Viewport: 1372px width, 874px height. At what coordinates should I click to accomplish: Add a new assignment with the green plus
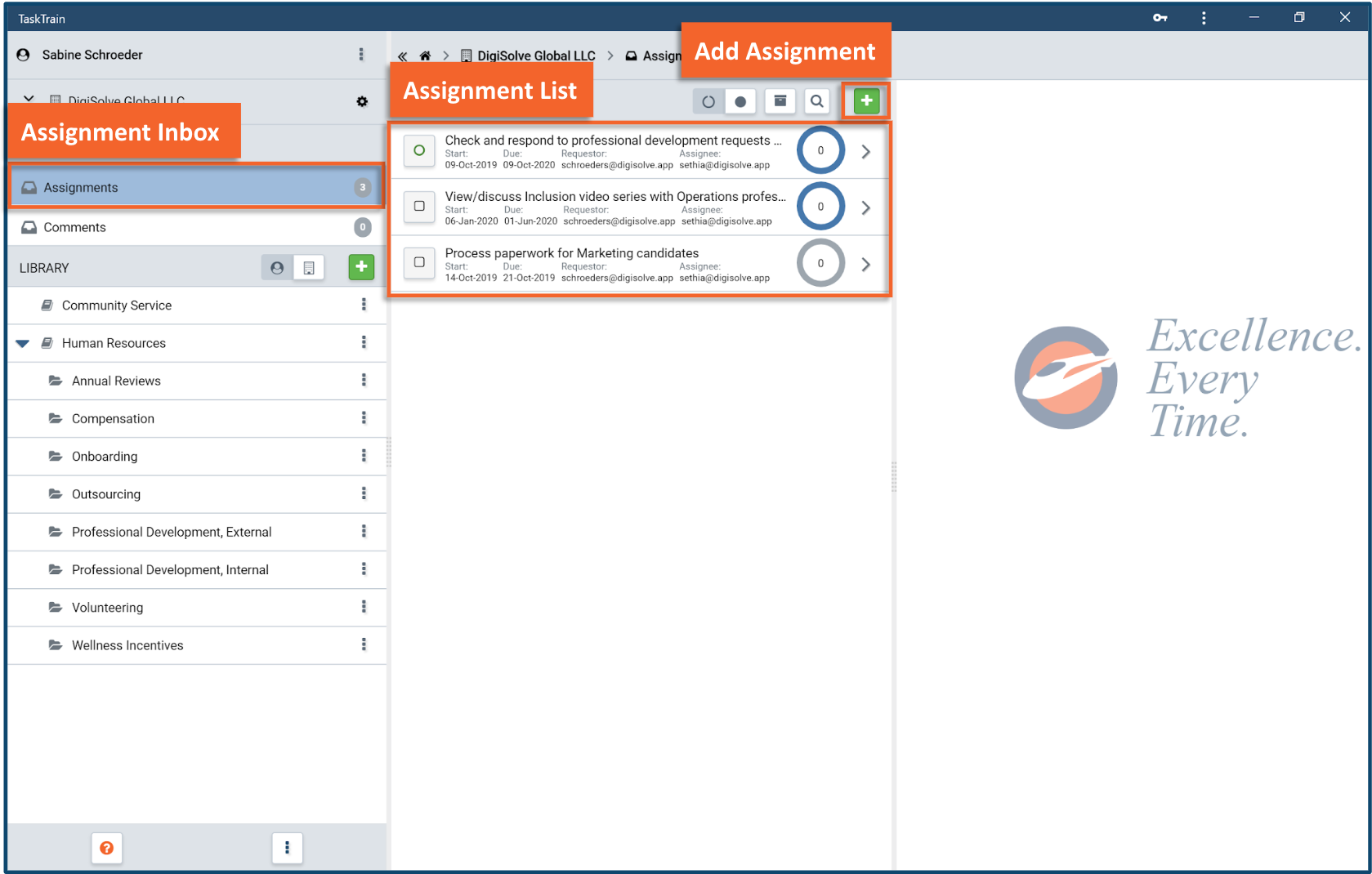pyautogui.click(x=866, y=101)
